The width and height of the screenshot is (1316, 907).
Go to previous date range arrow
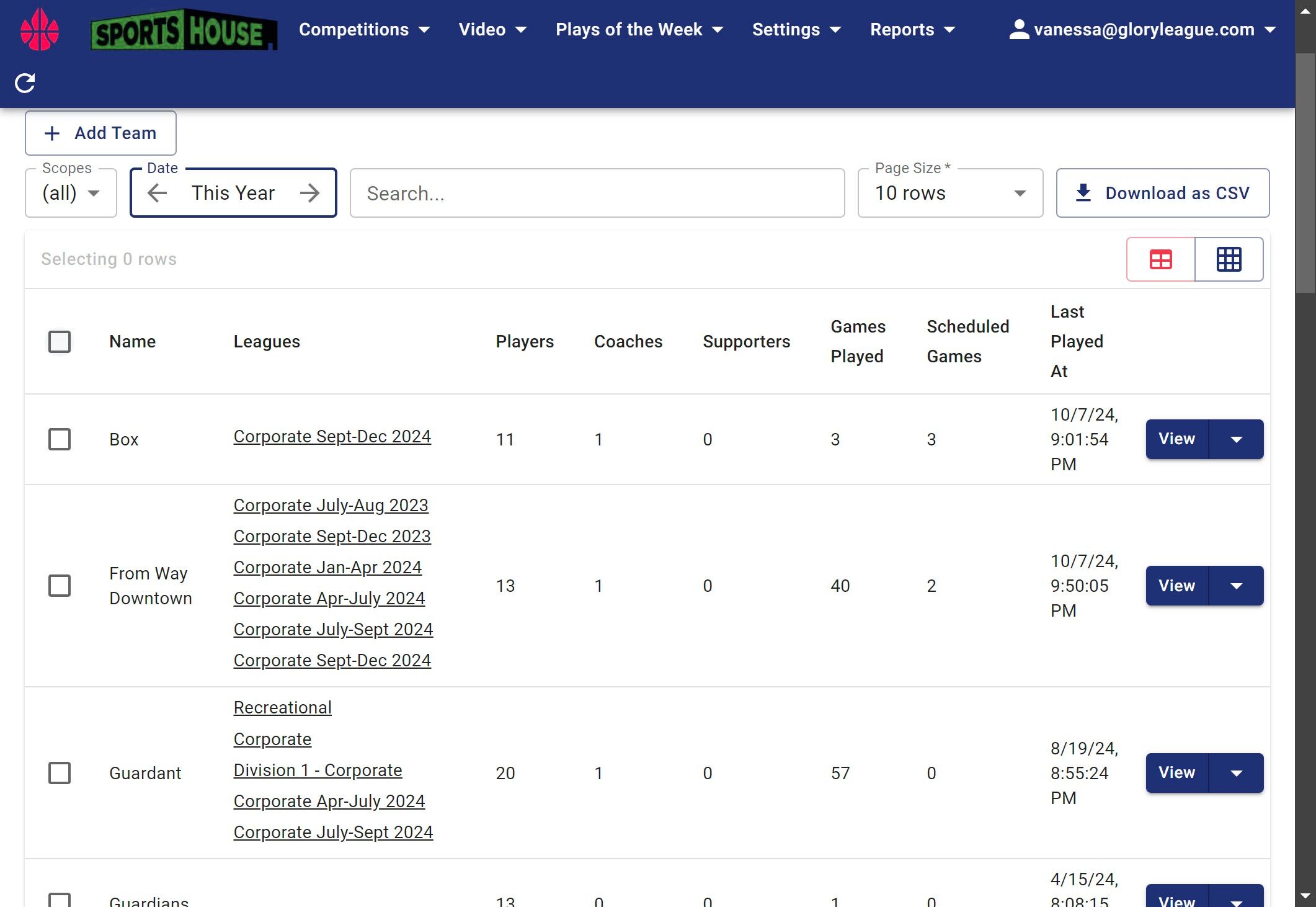[158, 193]
